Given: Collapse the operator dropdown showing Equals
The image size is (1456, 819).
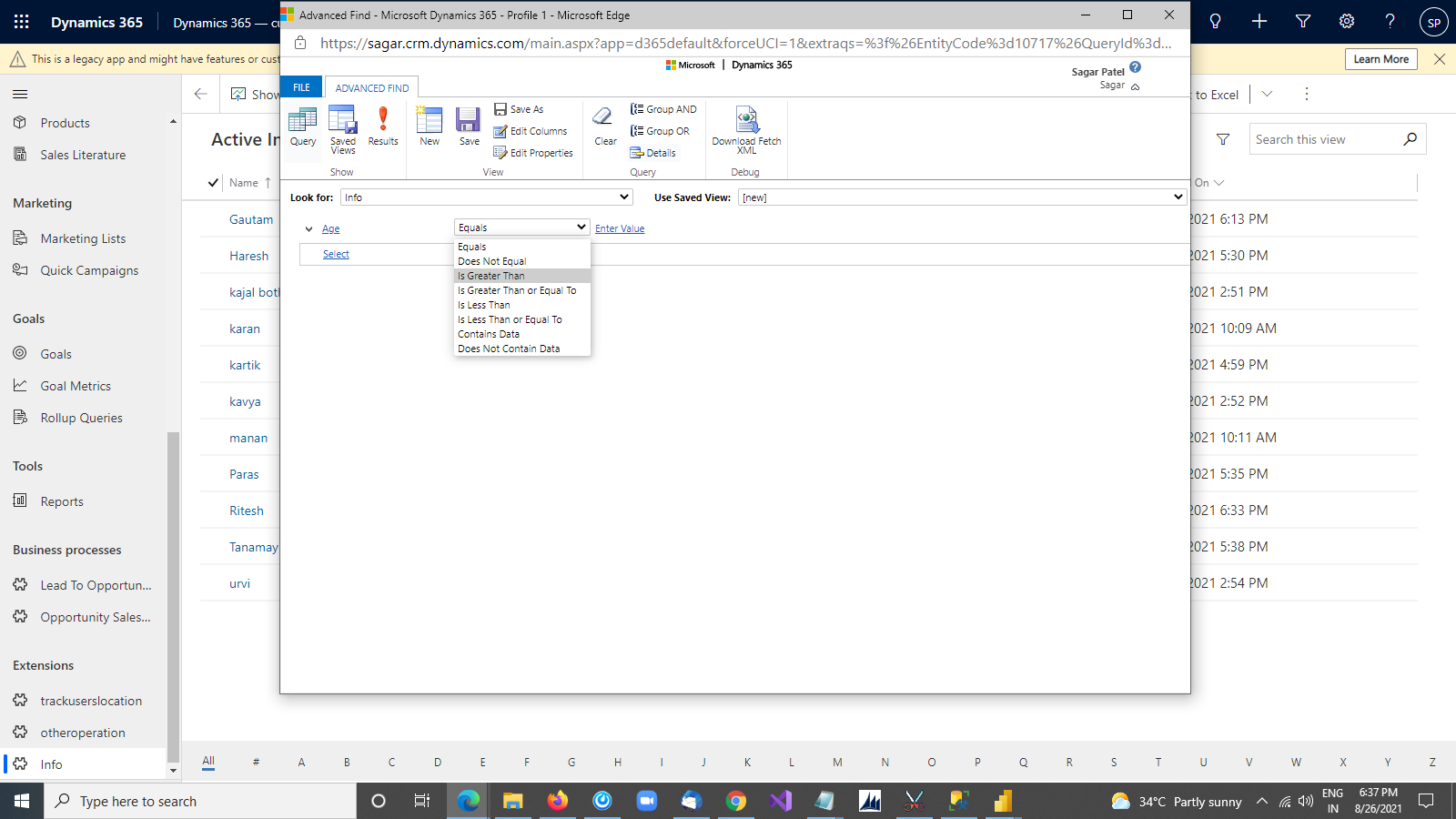Looking at the screenshot, I should [521, 227].
